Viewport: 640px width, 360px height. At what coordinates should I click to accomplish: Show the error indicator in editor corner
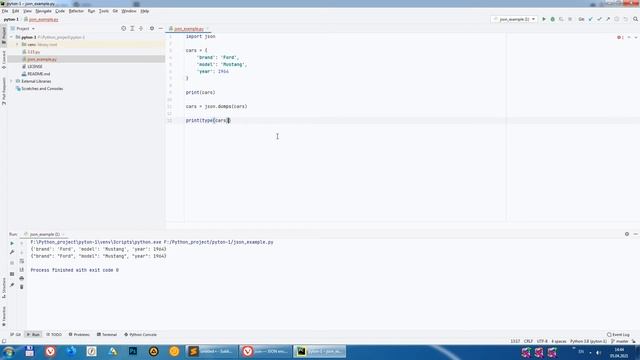coord(620,37)
